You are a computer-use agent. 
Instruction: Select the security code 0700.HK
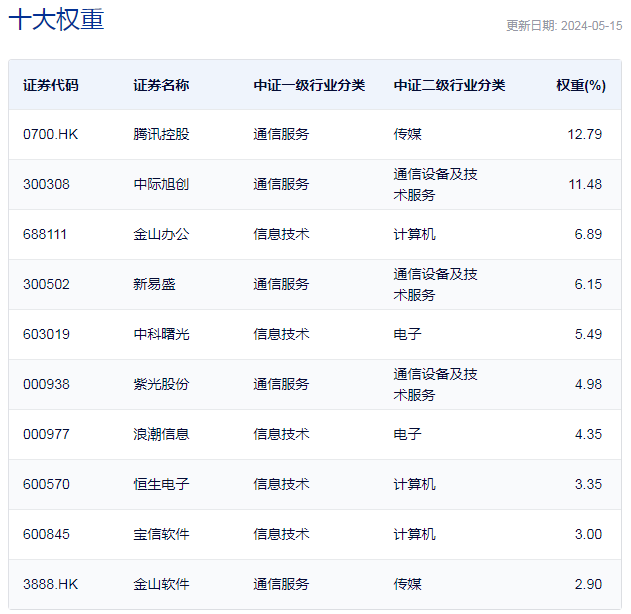(50, 134)
